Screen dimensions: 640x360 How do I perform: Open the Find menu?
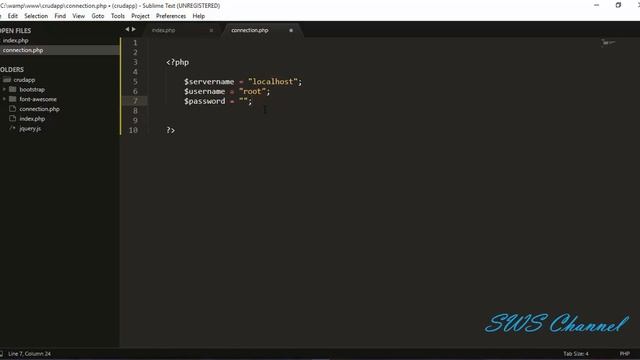pyautogui.click(x=60, y=16)
